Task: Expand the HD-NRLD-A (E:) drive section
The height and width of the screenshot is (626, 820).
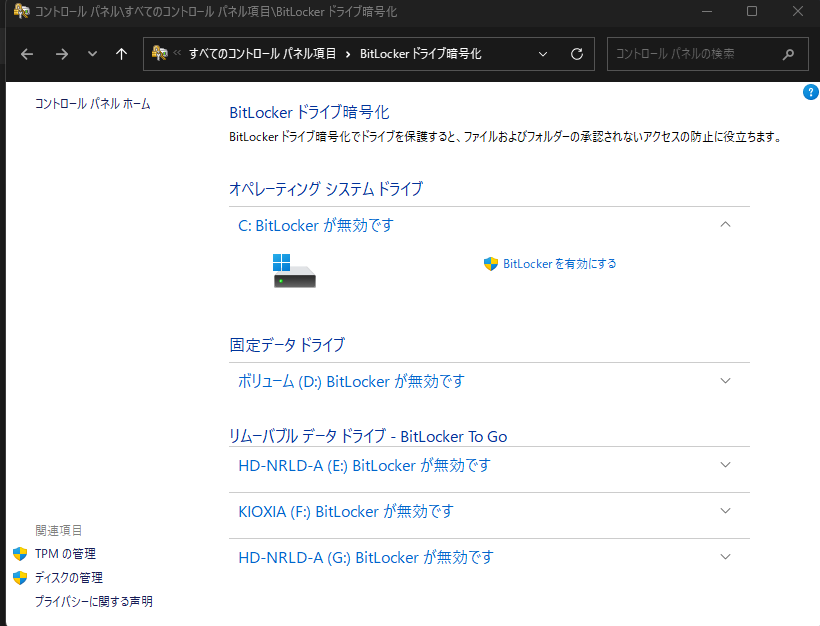Action: click(x=726, y=465)
